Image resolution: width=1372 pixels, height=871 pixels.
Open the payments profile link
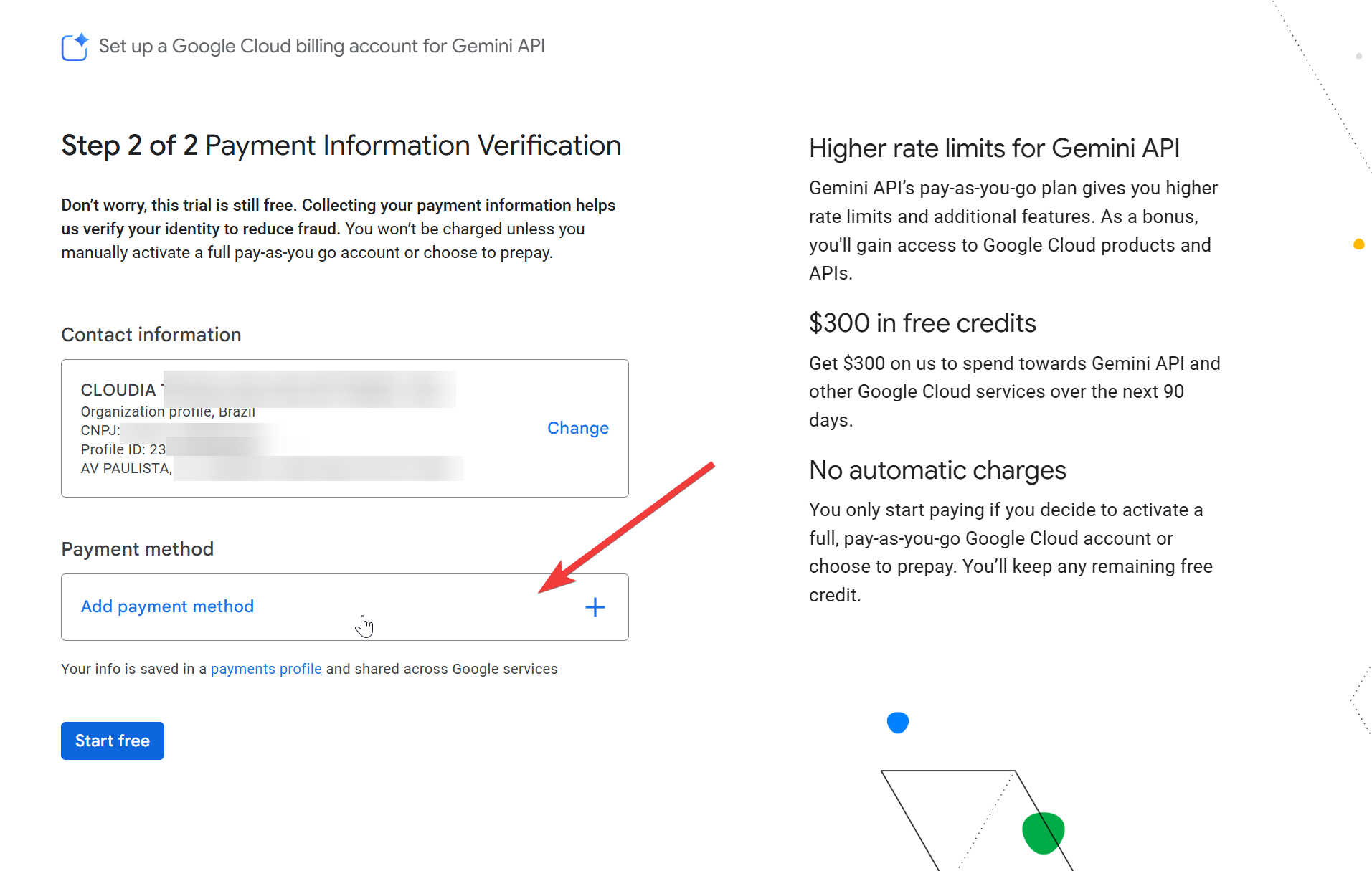click(x=266, y=669)
